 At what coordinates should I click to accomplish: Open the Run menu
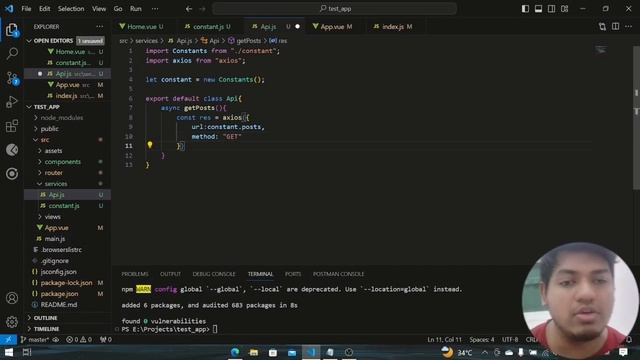(x=136, y=9)
